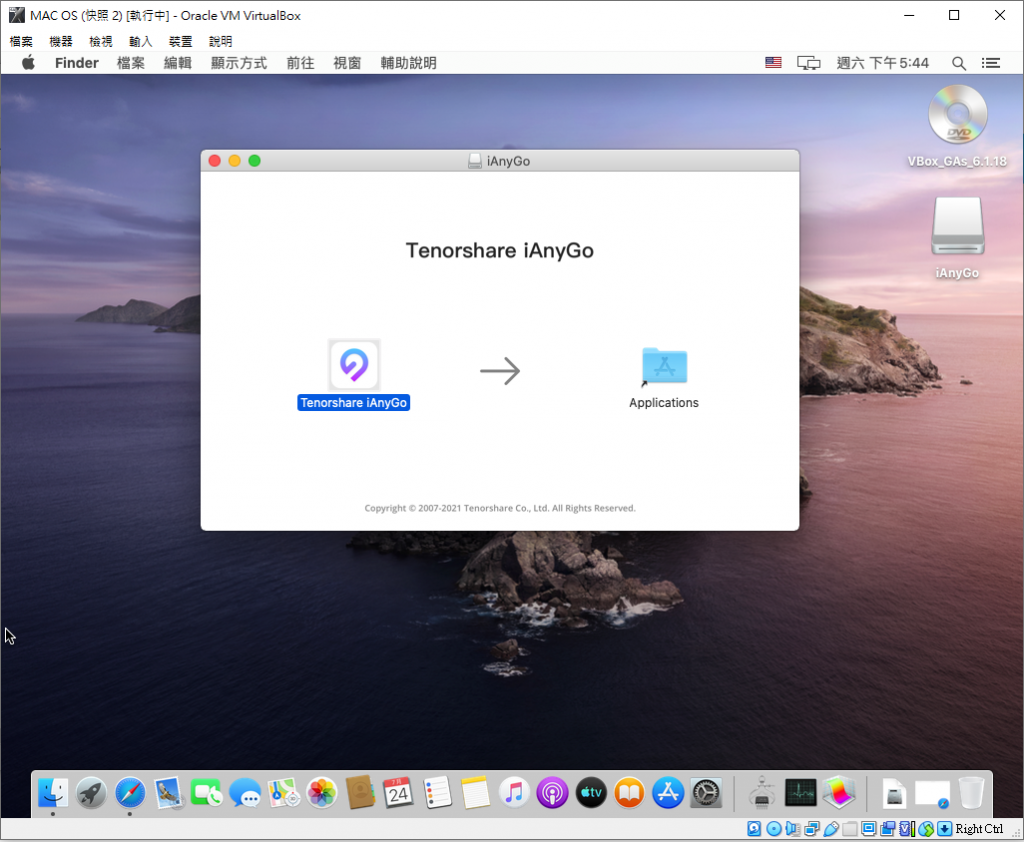This screenshot has height=842, width=1024.
Task: Open VirtualBox 說明 menu
Action: point(220,41)
